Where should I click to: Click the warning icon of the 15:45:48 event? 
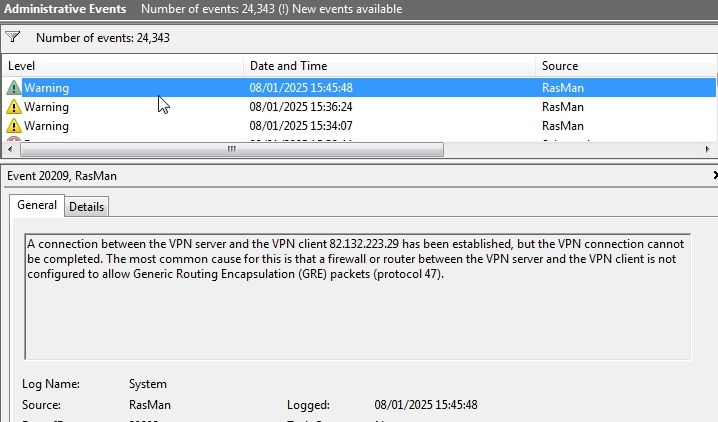point(13,88)
